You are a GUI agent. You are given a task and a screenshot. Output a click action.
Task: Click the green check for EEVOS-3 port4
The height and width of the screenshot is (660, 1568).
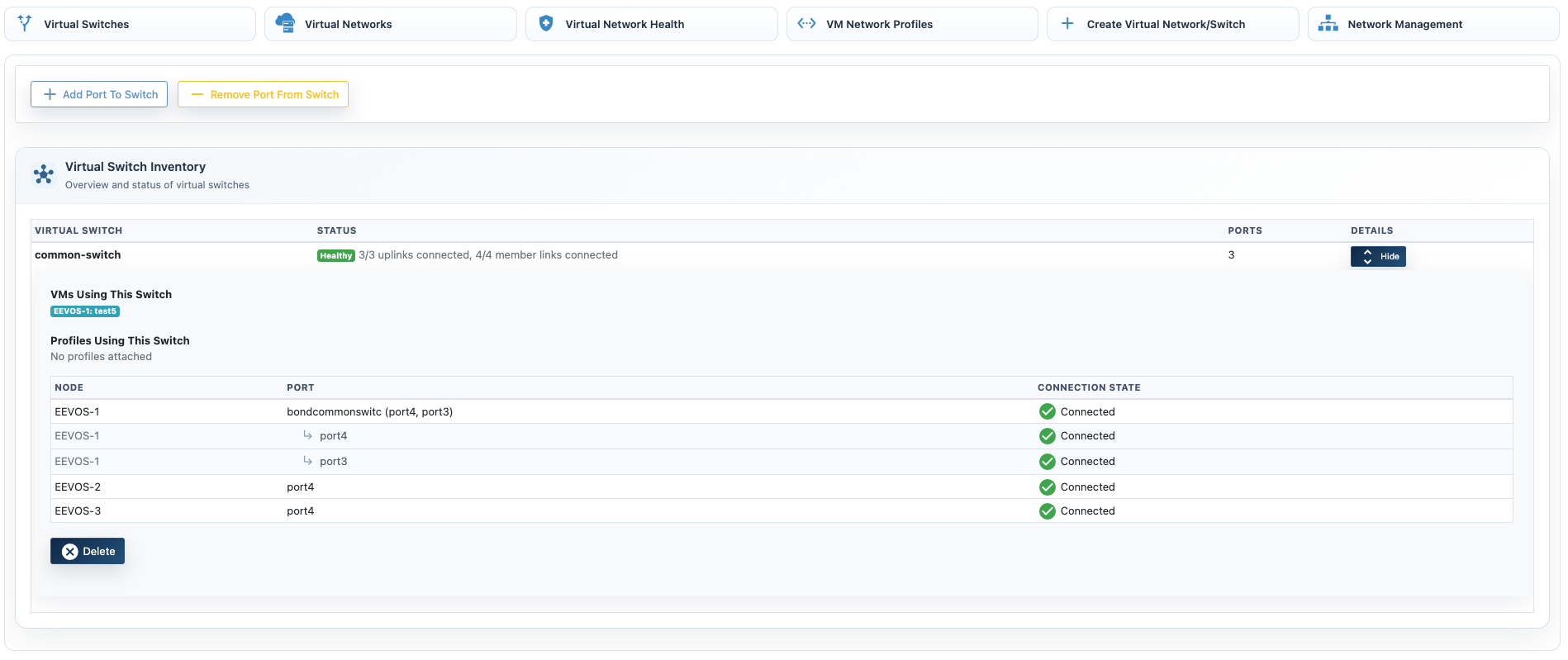[x=1047, y=511]
